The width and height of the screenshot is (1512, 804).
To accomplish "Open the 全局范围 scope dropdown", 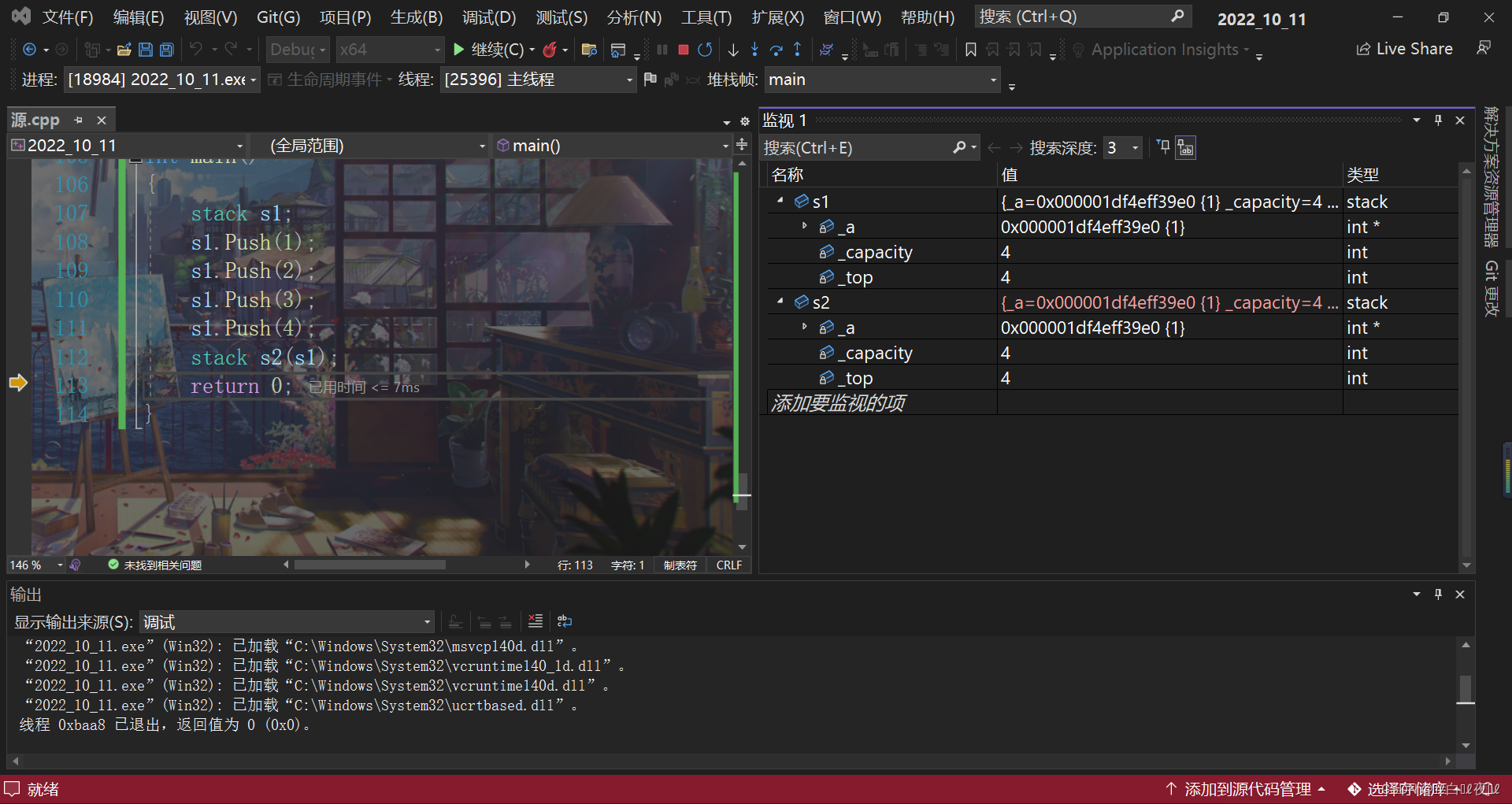I will click(370, 146).
